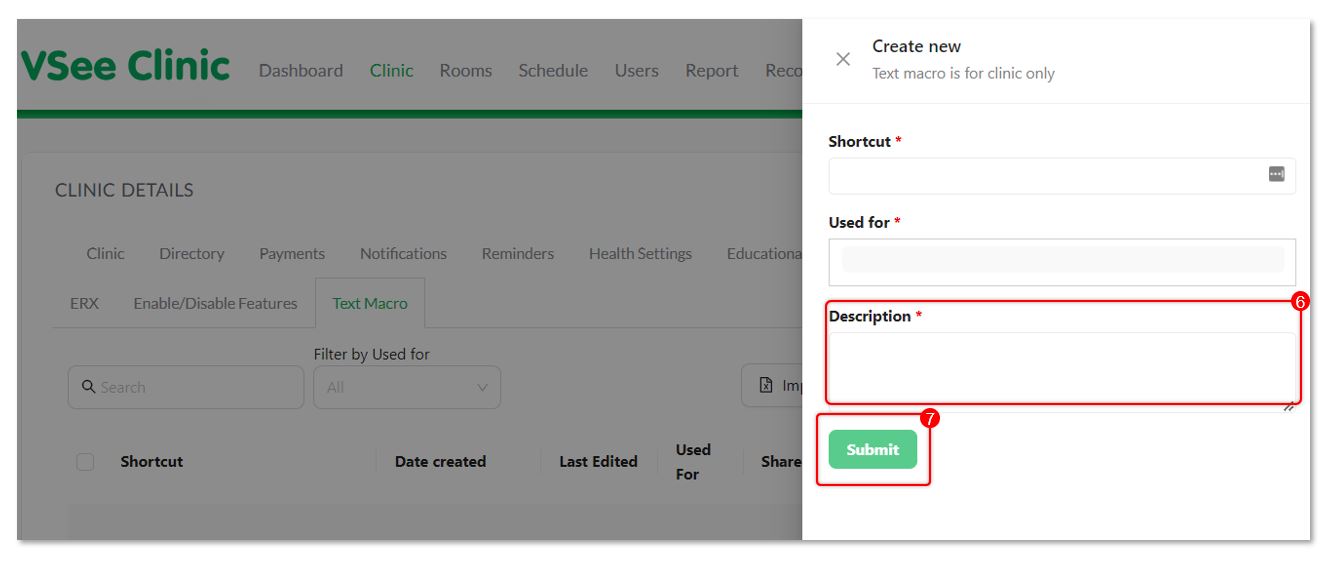Screen dimensions: 1333x573
Task: Go to Rooms page
Action: click(466, 71)
